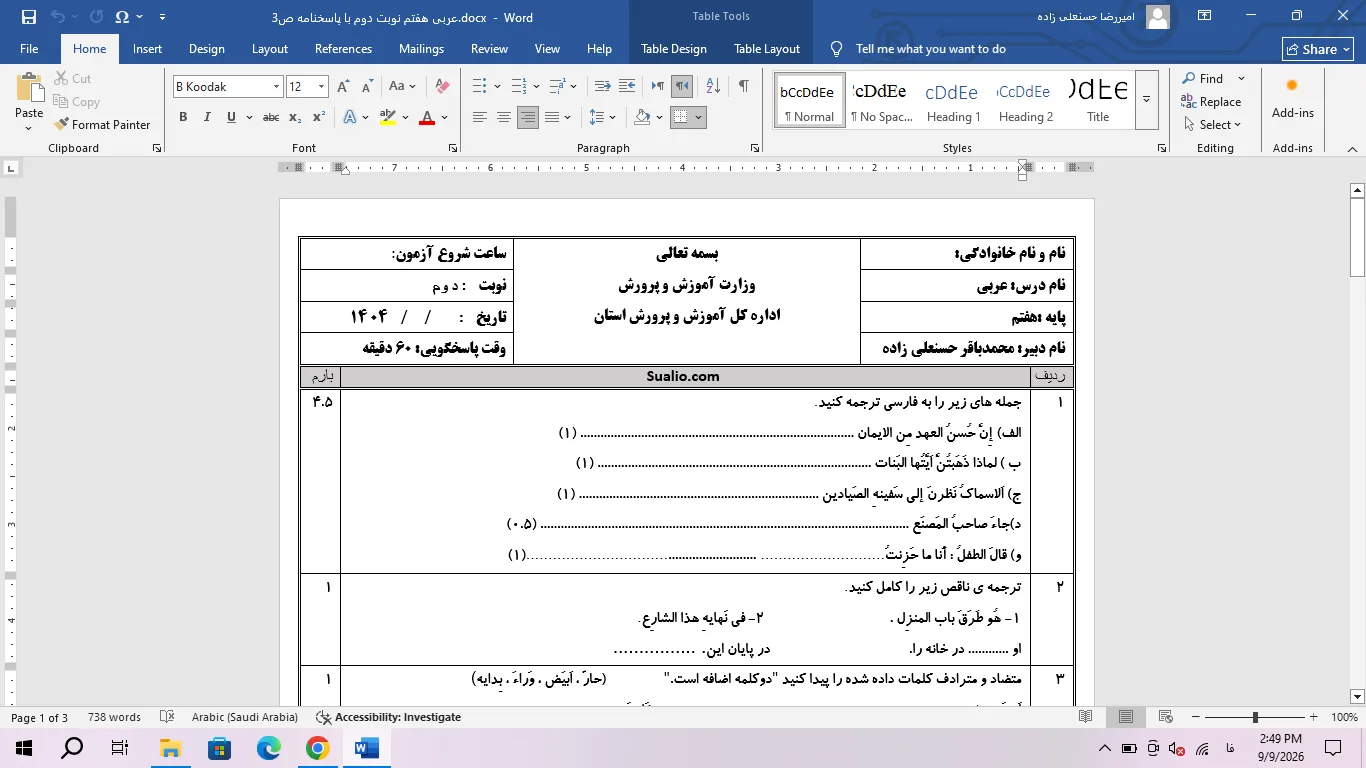This screenshot has width=1366, height=768.
Task: Click the vertical scrollbar thumb
Action: [1357, 238]
